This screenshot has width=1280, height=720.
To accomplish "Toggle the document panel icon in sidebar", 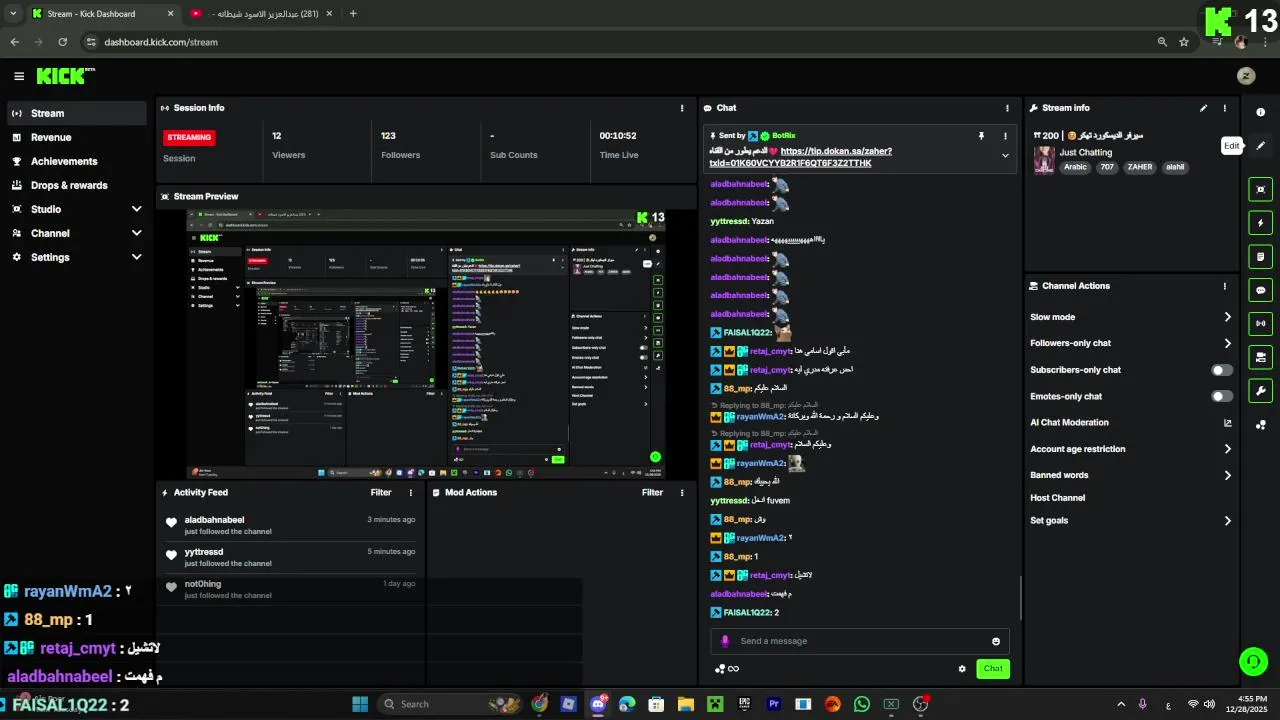I will [1260, 257].
